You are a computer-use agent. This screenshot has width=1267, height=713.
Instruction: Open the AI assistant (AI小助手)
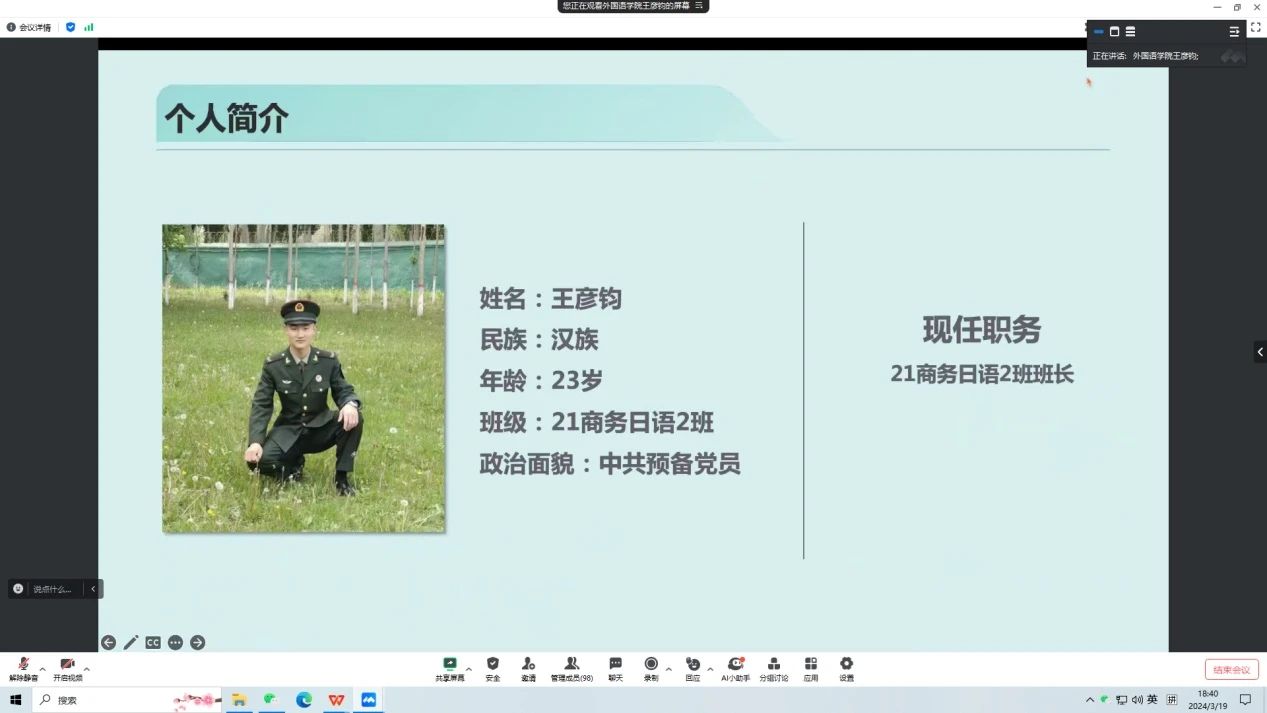coord(735,668)
